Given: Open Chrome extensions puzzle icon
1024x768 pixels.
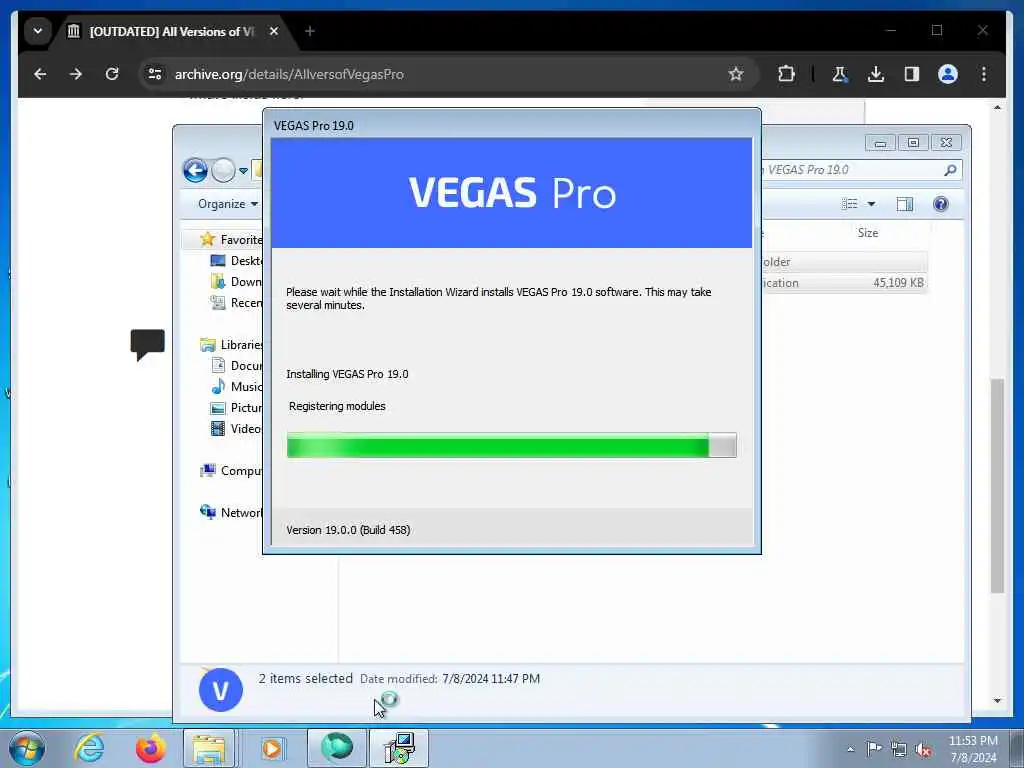Looking at the screenshot, I should 786,74.
